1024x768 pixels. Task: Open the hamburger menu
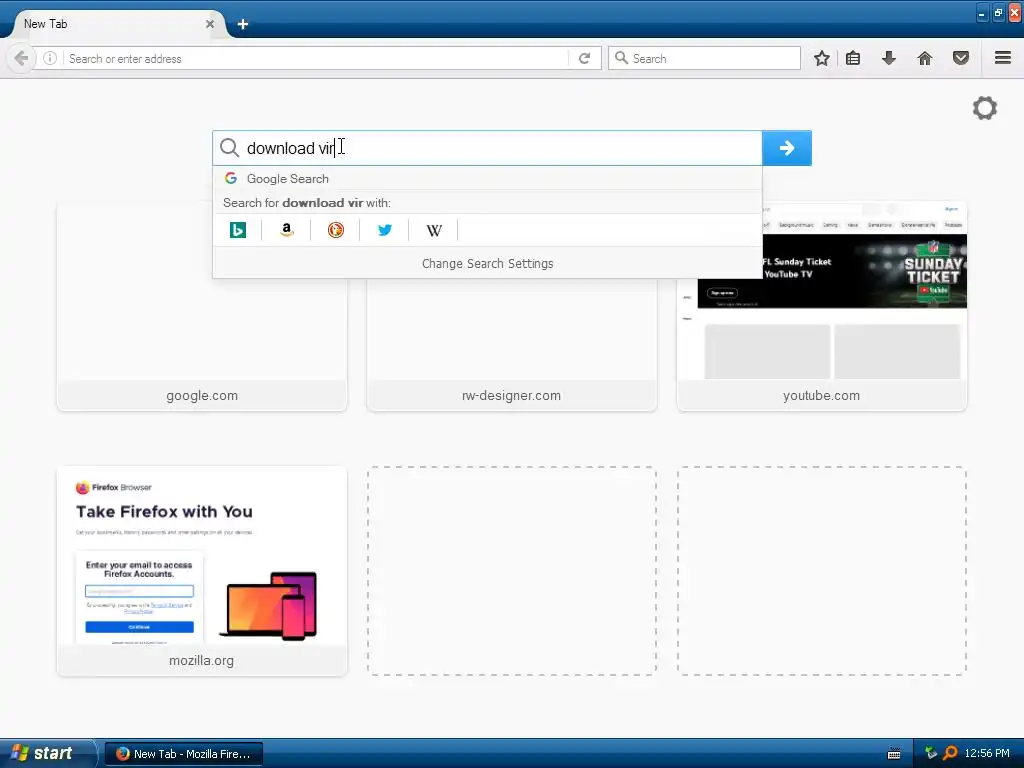pos(1003,57)
